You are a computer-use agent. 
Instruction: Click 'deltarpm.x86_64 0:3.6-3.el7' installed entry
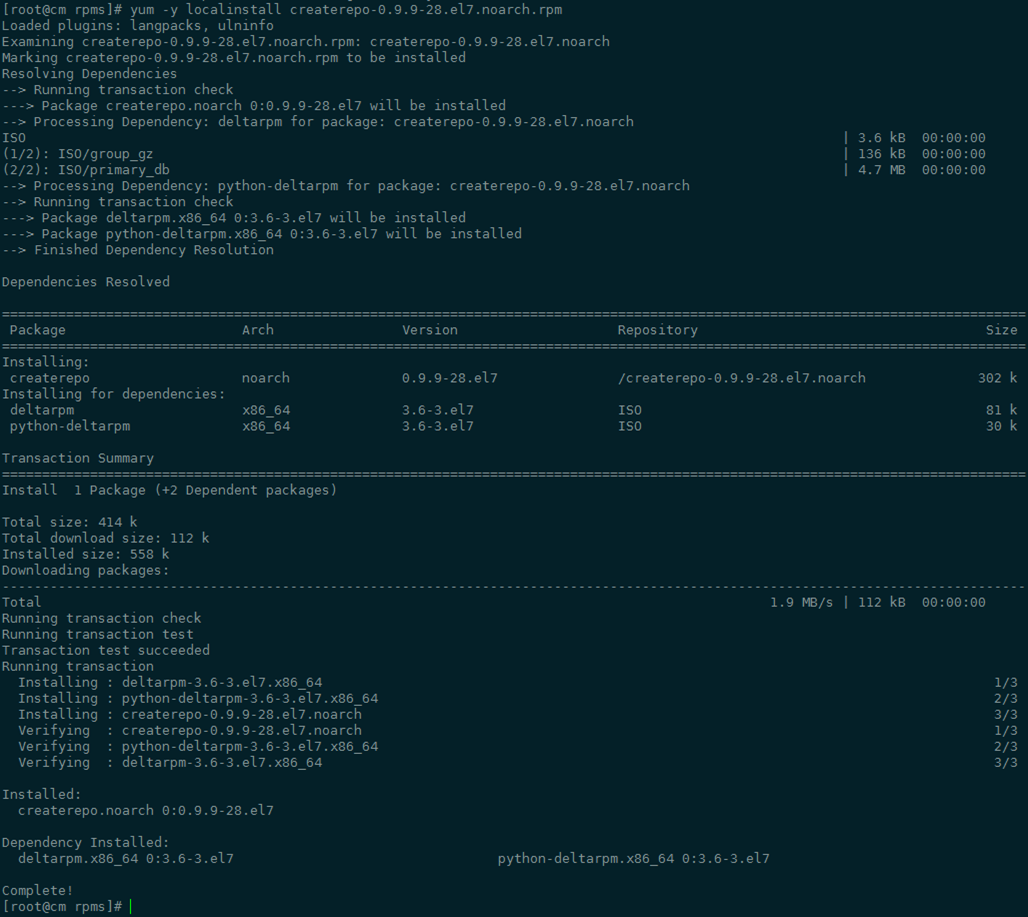126,859
